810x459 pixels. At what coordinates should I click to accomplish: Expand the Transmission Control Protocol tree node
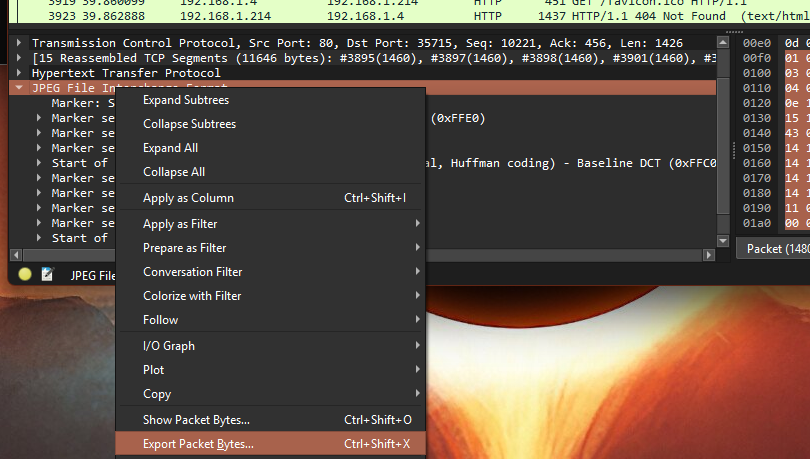click(x=20, y=43)
